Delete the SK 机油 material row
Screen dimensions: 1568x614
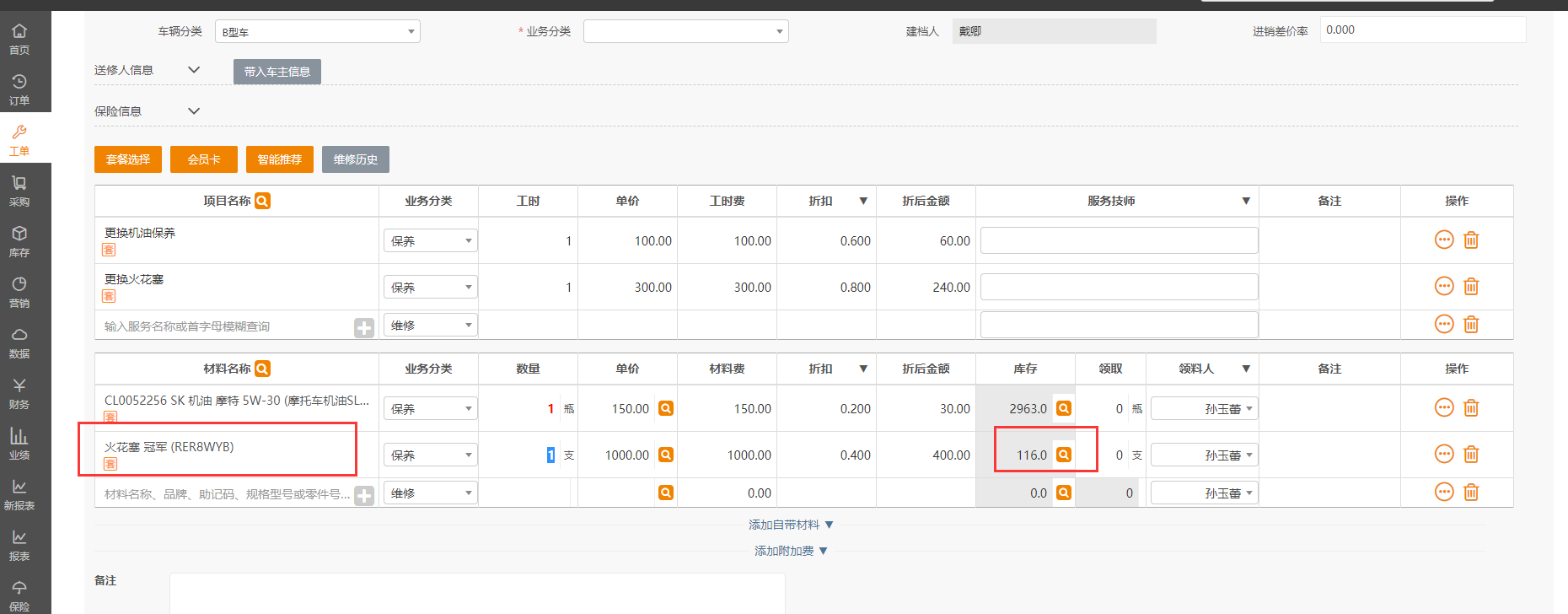[x=1471, y=407]
